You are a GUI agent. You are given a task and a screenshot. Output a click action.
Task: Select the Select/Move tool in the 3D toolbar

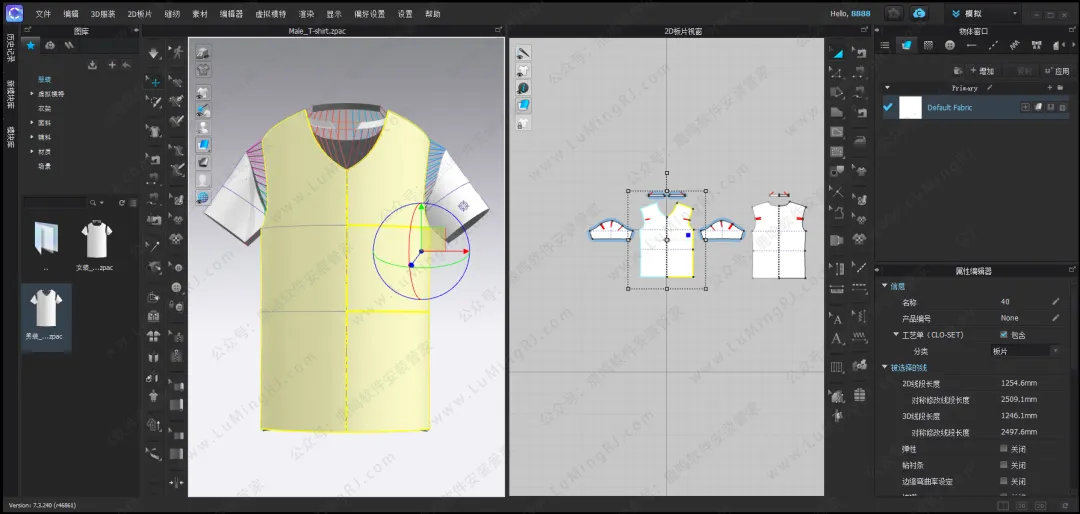153,82
